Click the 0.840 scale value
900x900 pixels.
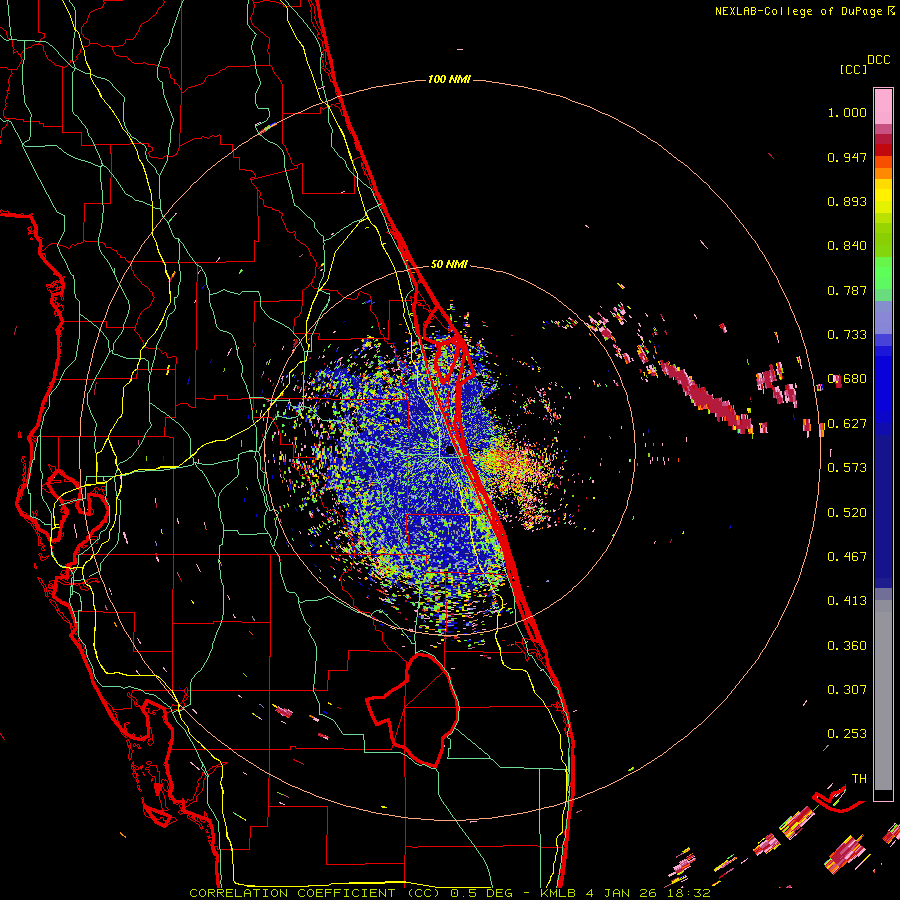pyautogui.click(x=847, y=246)
